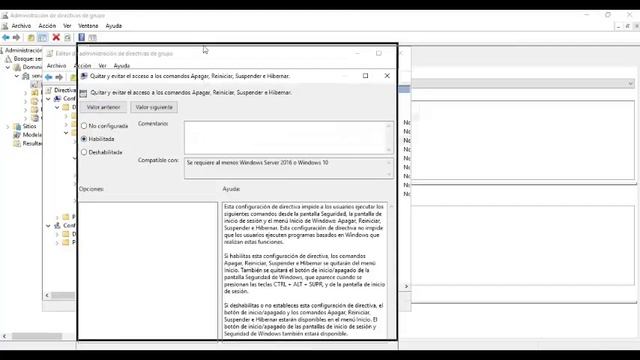This screenshot has height=360, width=640.
Task: Click help paragraph starting 'Si deshabilitas o no estableces'
Action: pos(304,320)
